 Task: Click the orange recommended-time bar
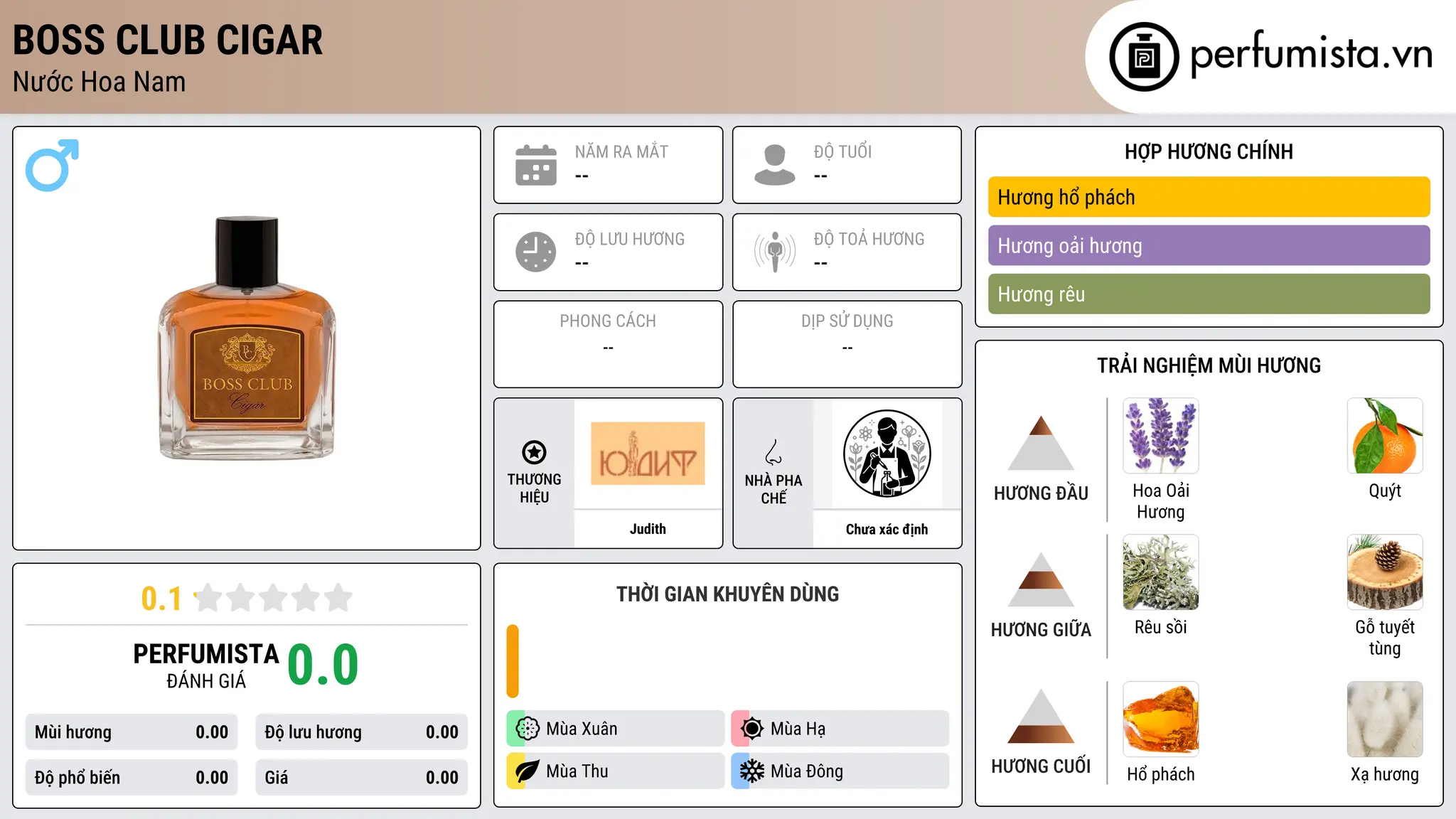tap(513, 661)
